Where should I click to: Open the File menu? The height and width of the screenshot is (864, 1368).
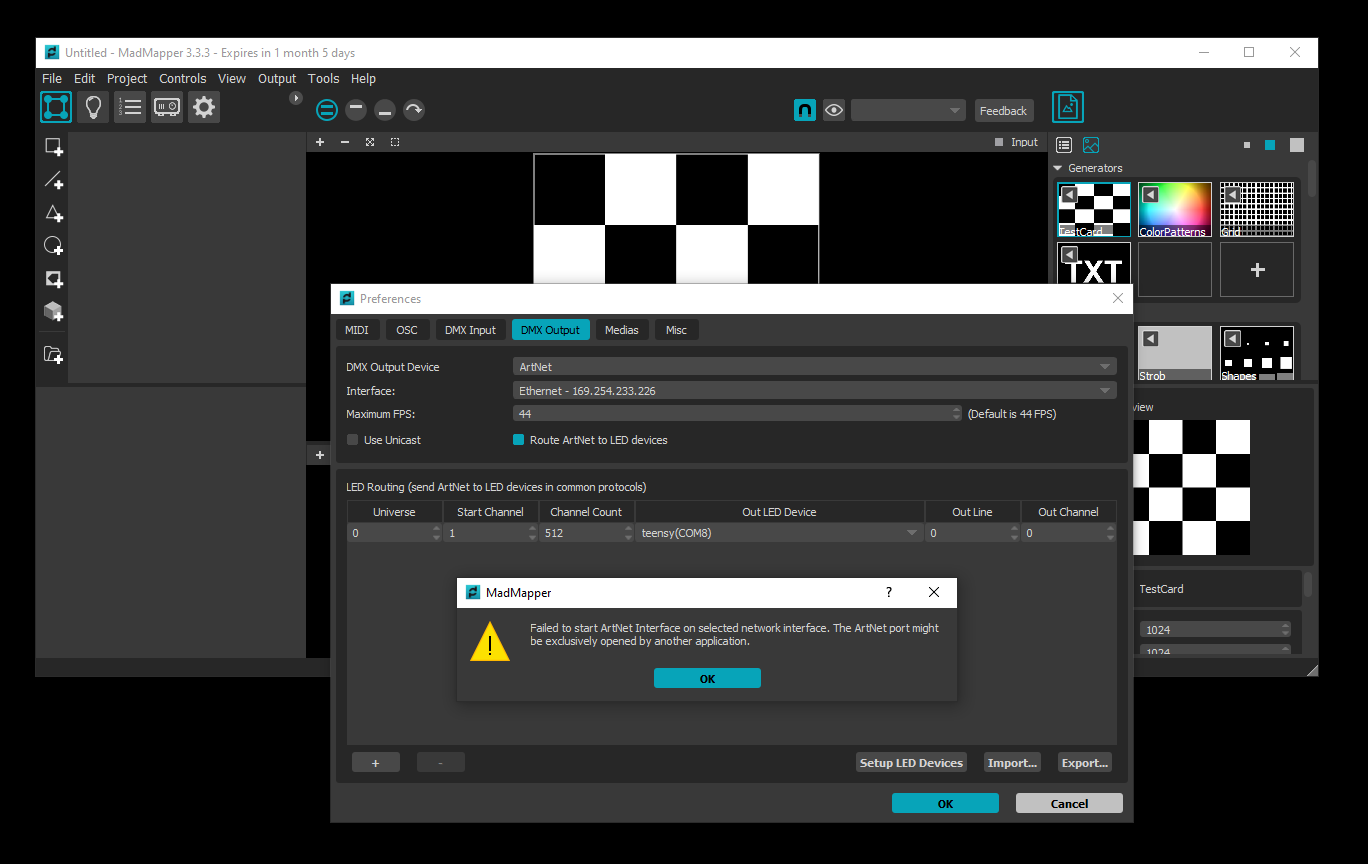[x=52, y=78]
